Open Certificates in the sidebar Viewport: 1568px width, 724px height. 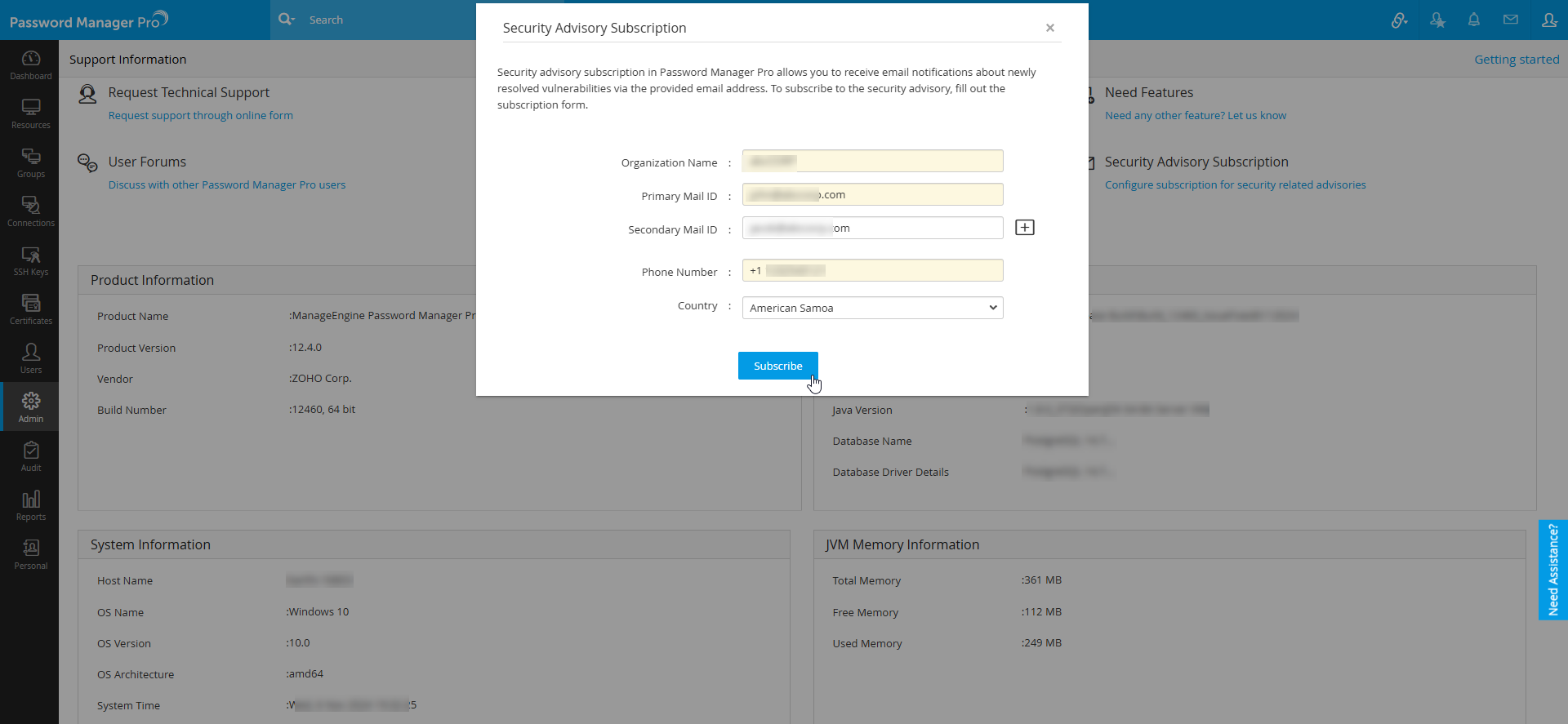coord(30,309)
